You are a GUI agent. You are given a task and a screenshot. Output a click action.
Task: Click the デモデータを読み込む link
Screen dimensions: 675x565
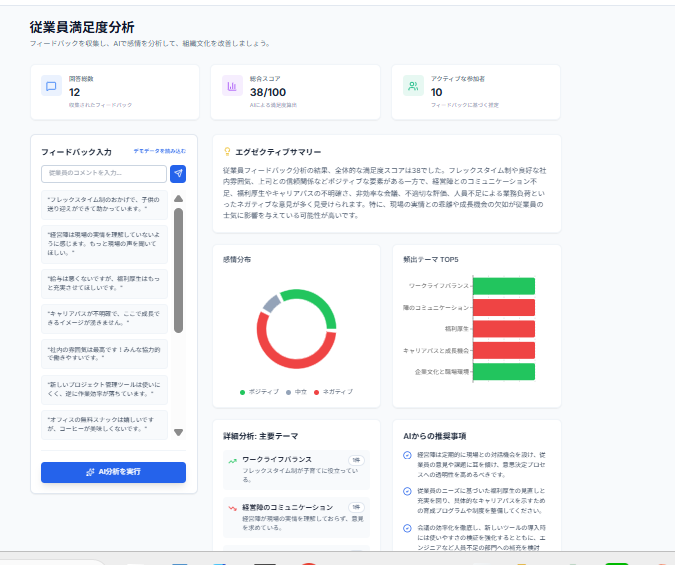[160, 151]
